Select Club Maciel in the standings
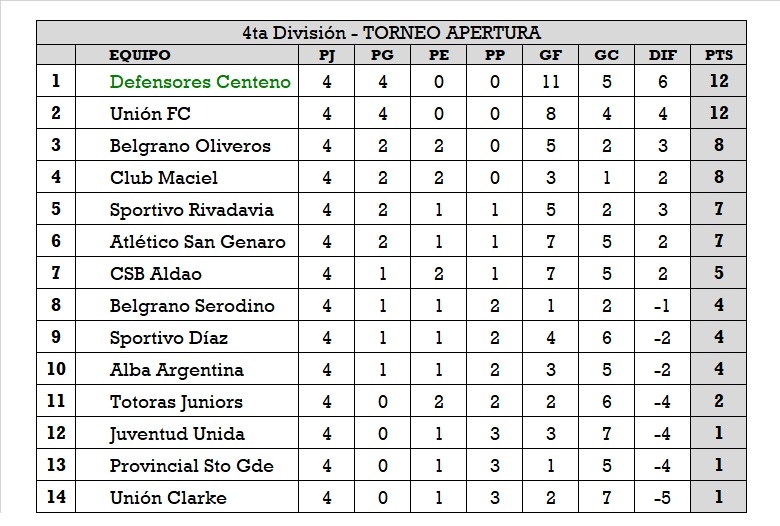 tap(163, 178)
